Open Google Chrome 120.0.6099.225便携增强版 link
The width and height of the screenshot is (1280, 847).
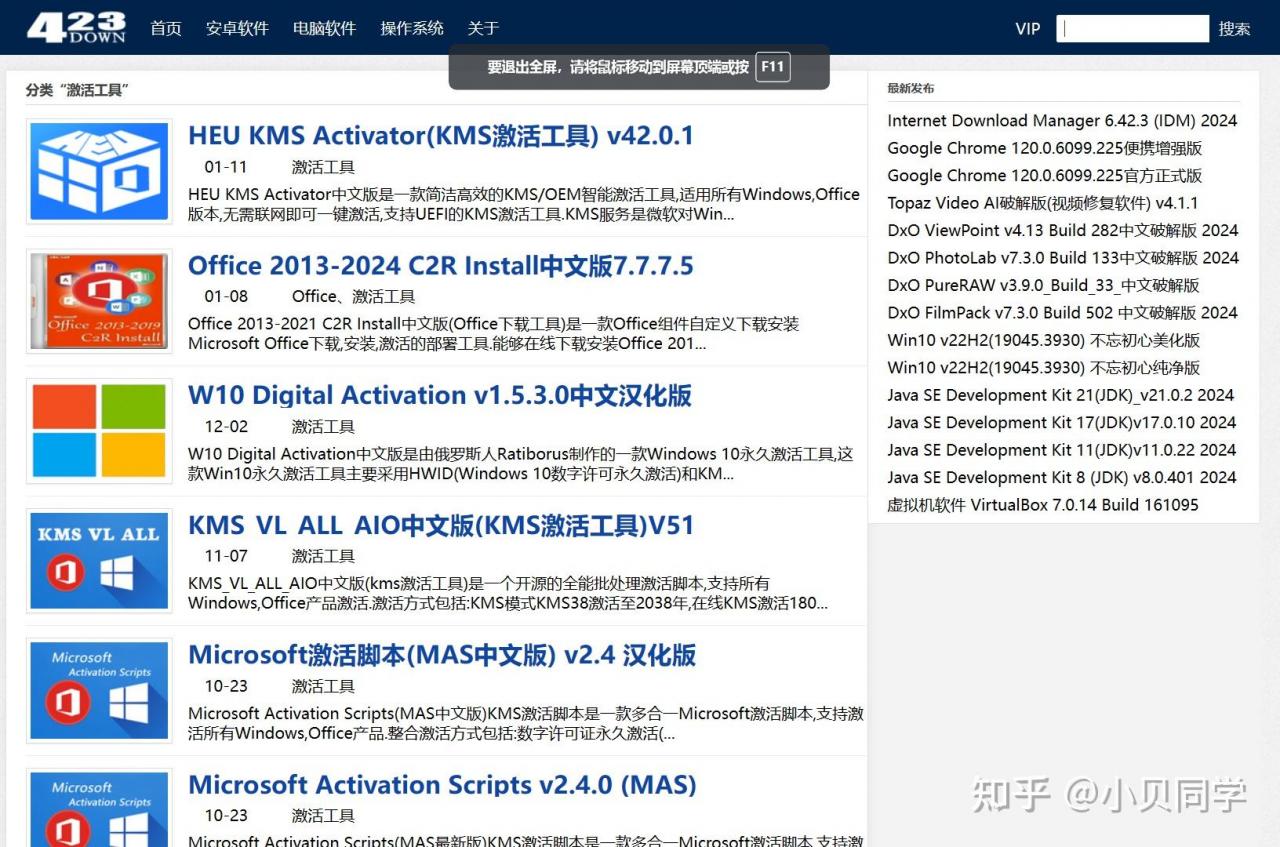1044,148
